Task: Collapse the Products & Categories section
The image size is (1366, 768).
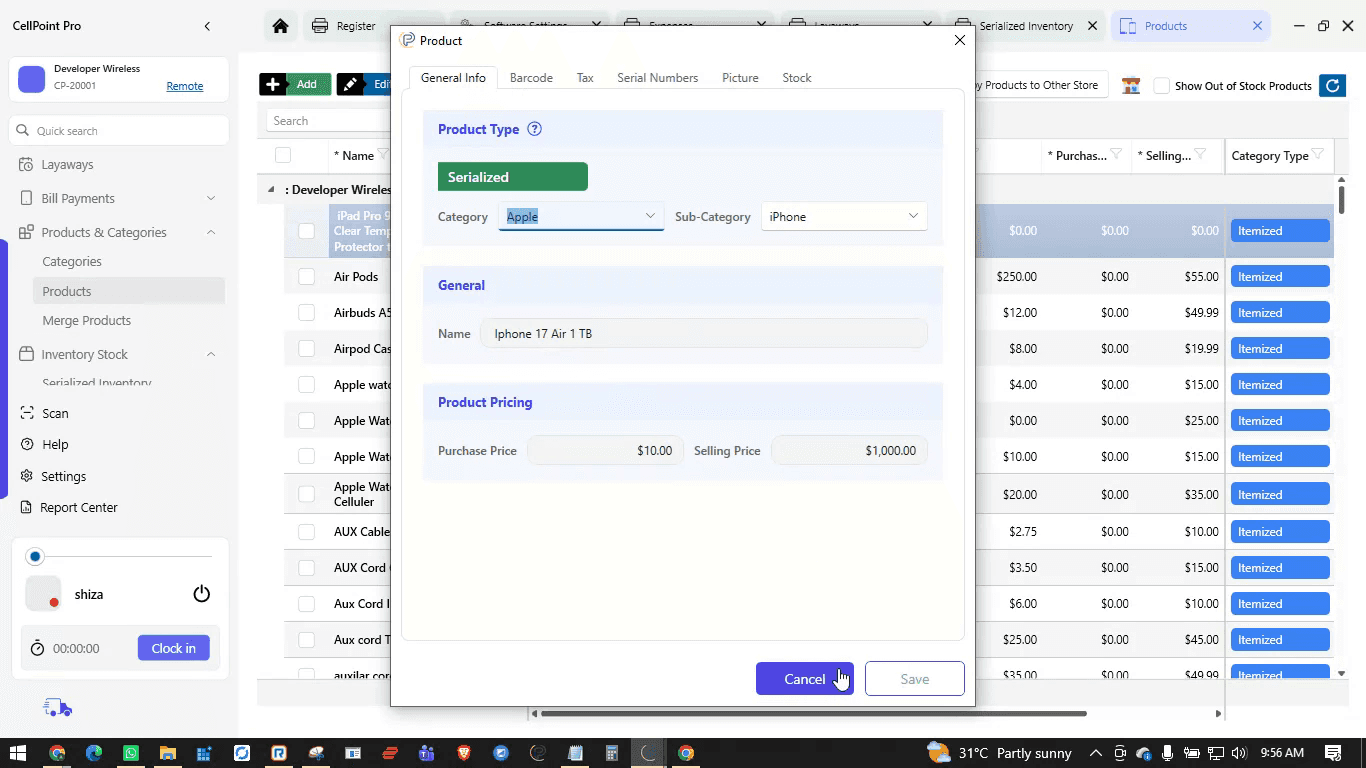Action: point(211,232)
